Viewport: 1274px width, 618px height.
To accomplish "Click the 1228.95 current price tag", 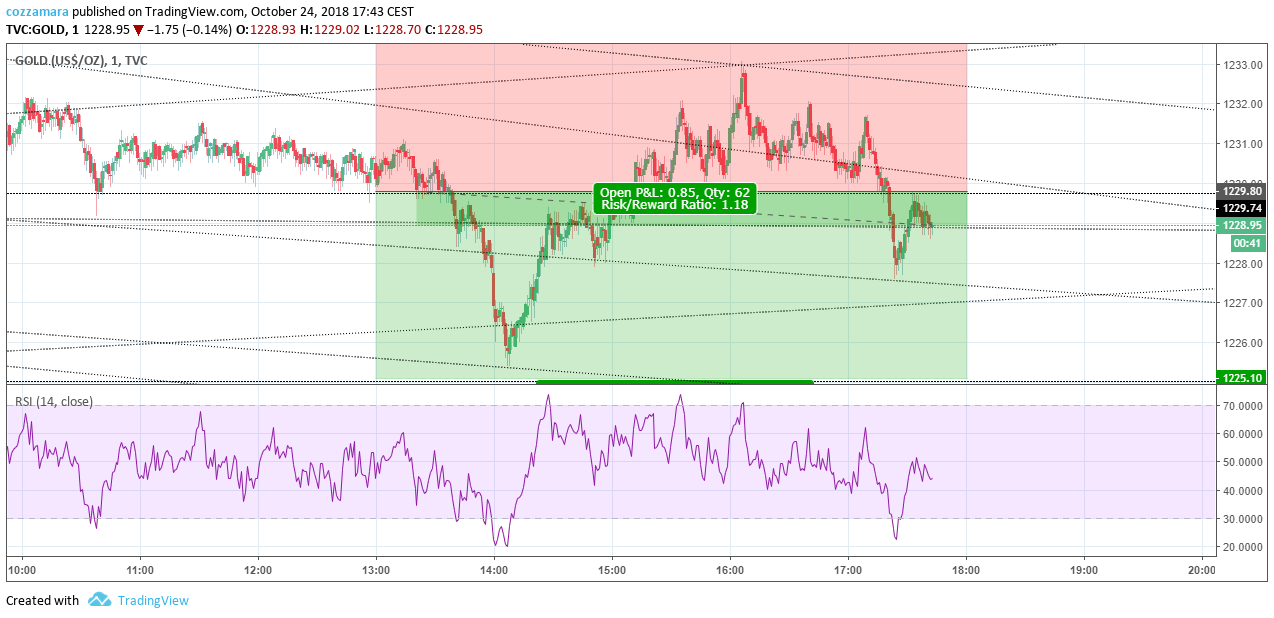I will pyautogui.click(x=1242, y=226).
